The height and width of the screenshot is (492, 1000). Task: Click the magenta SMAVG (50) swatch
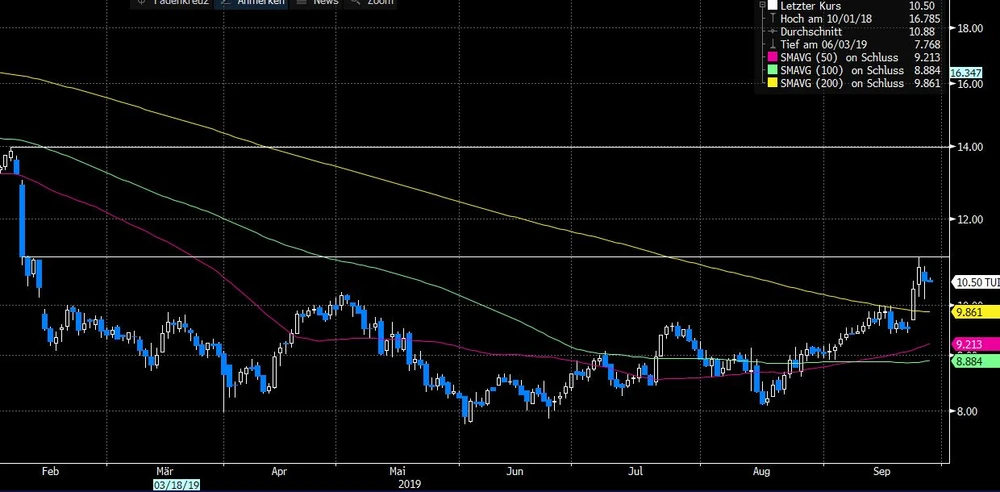pyautogui.click(x=772, y=56)
